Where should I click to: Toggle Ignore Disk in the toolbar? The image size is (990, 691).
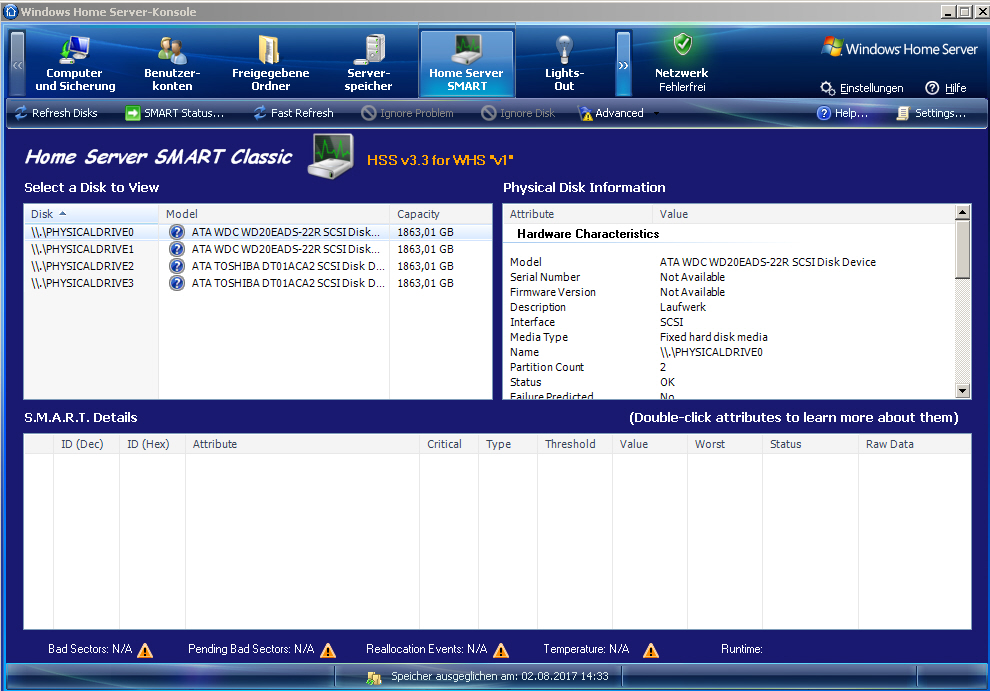click(486, 113)
